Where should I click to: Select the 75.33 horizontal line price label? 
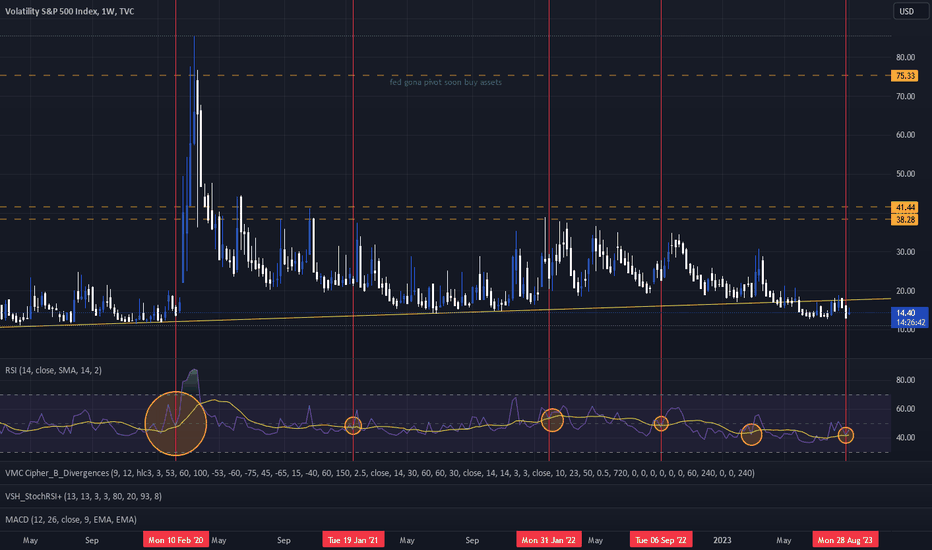(905, 76)
